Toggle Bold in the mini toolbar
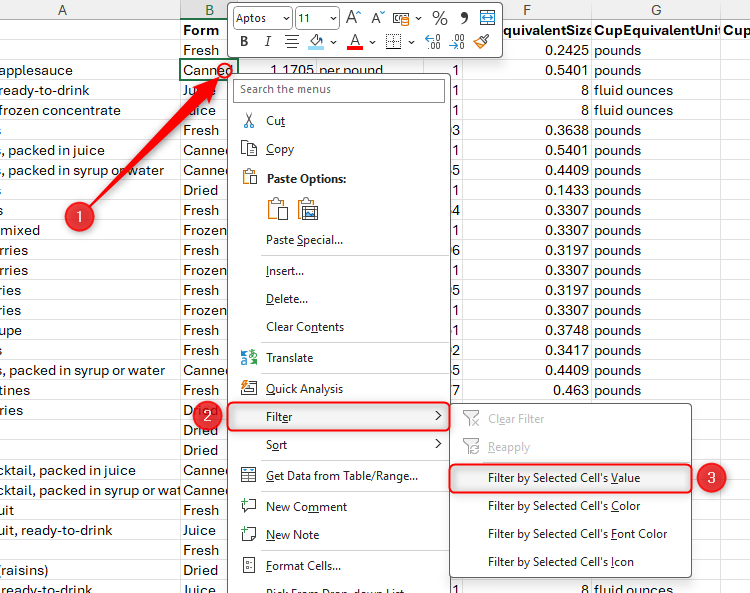750x593 pixels. pyautogui.click(x=245, y=42)
